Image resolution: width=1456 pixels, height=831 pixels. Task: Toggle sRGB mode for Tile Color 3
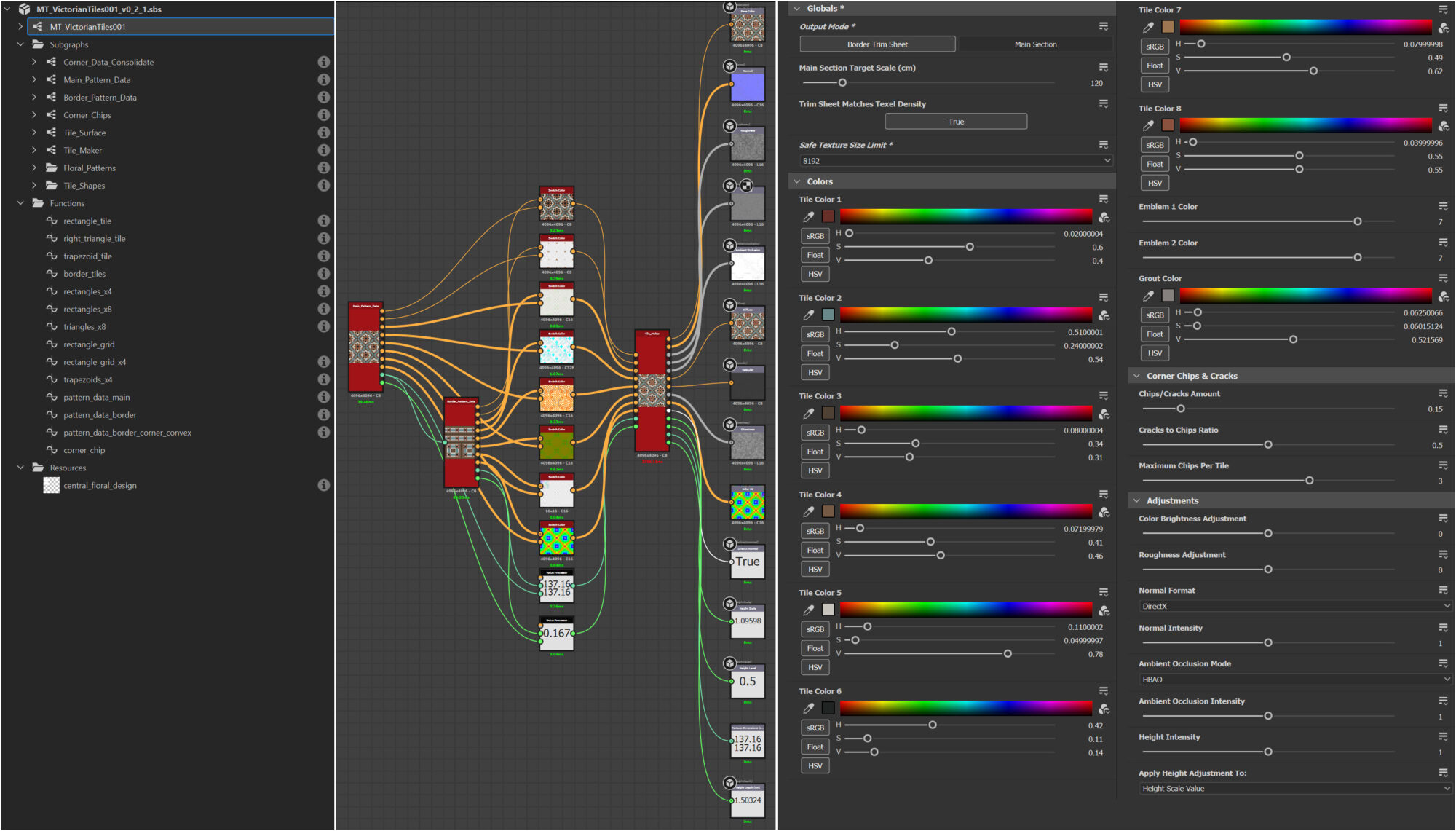[815, 432]
